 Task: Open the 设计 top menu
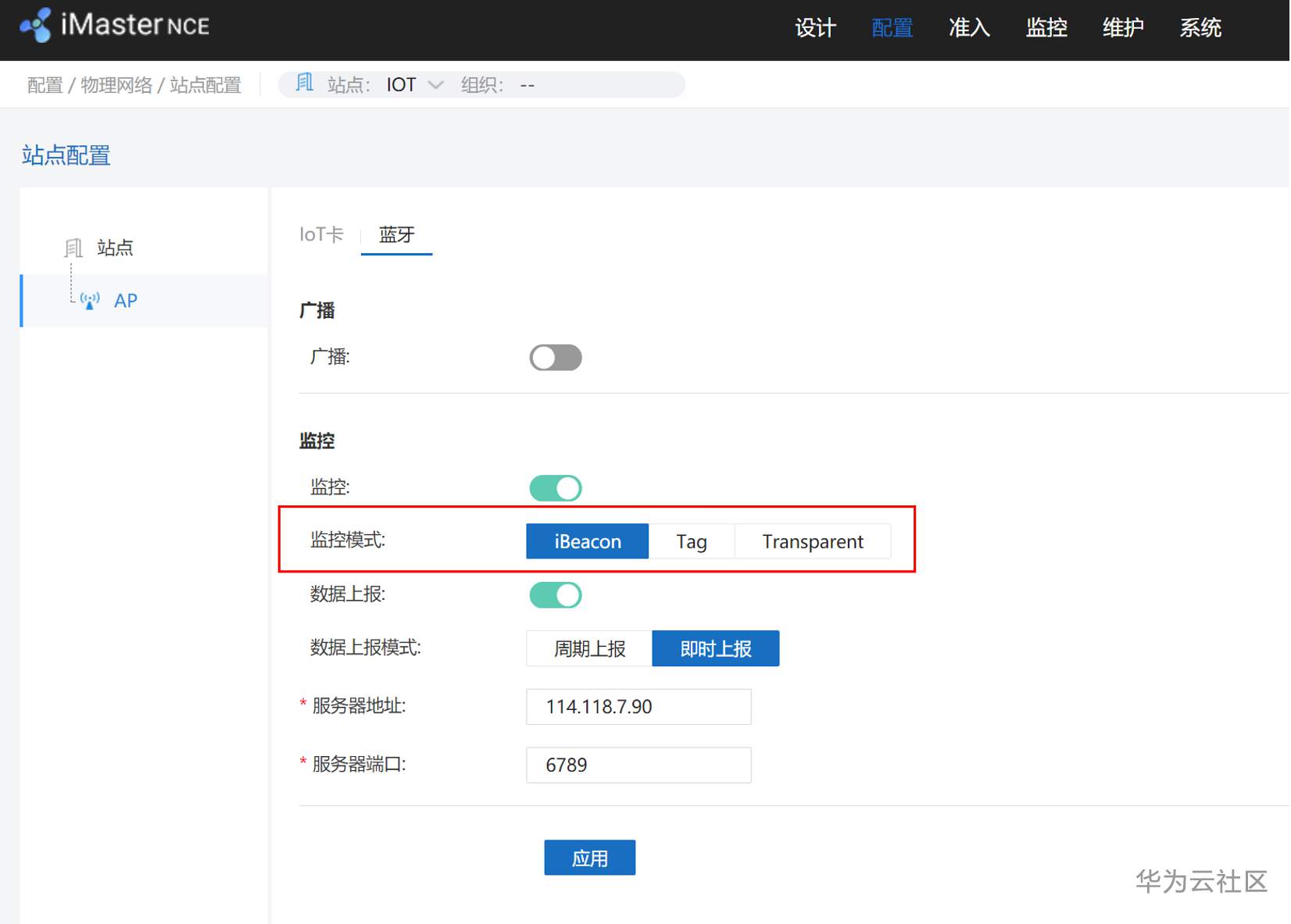[x=816, y=28]
